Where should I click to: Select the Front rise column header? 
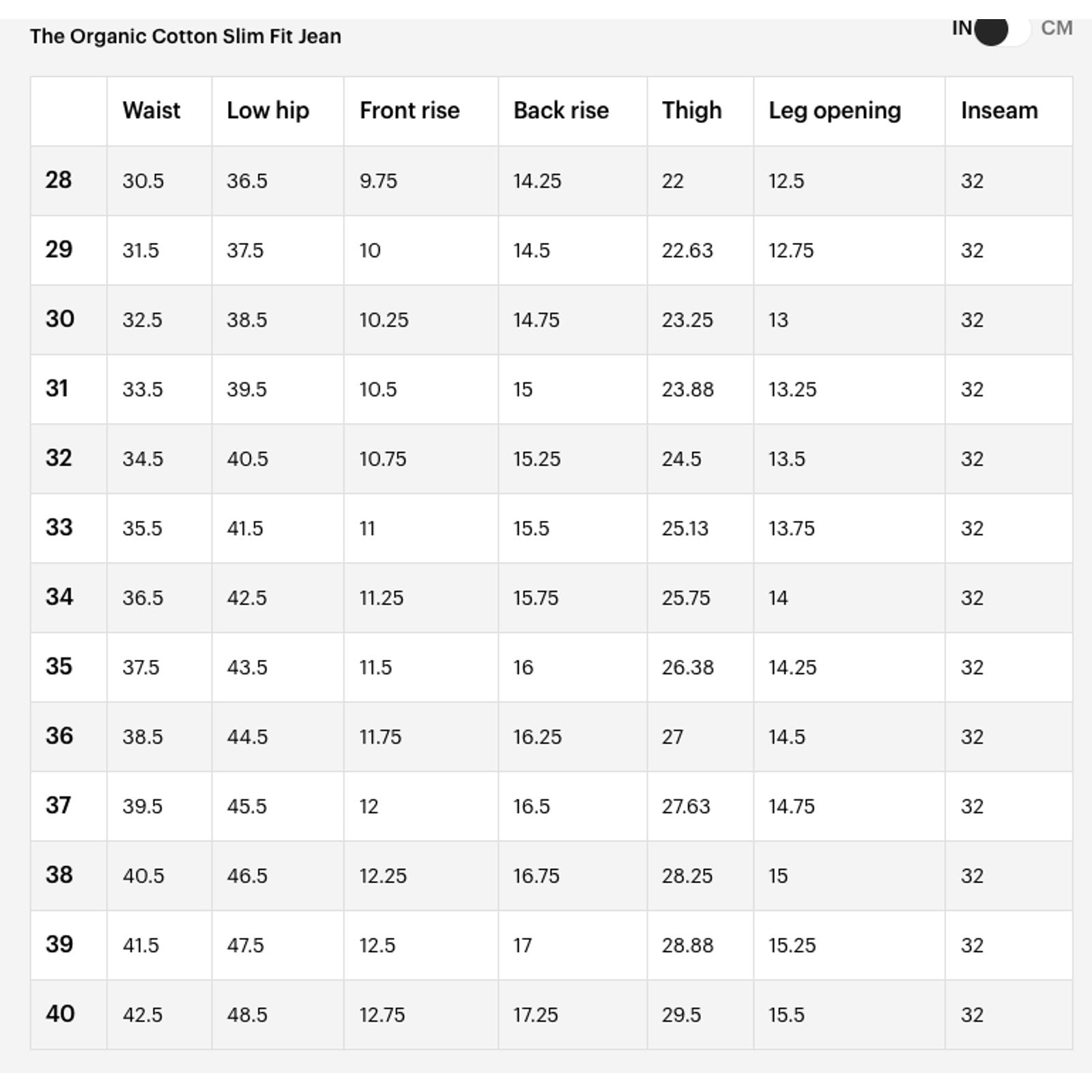409,111
